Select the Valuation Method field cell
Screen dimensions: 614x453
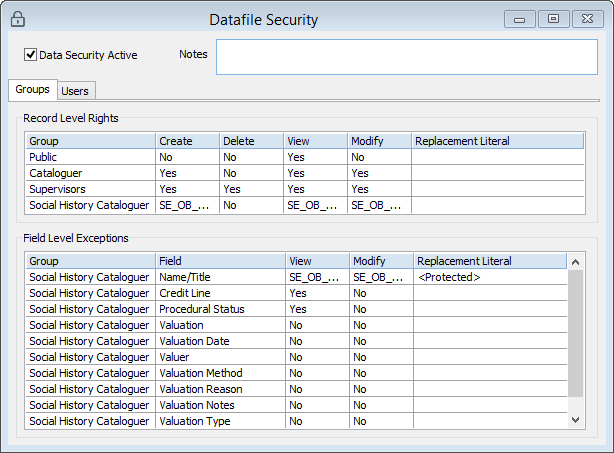[220, 373]
